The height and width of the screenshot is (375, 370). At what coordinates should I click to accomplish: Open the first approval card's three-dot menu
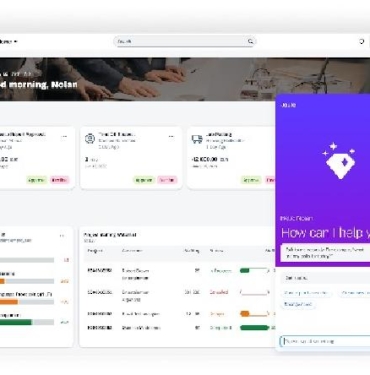click(64, 136)
